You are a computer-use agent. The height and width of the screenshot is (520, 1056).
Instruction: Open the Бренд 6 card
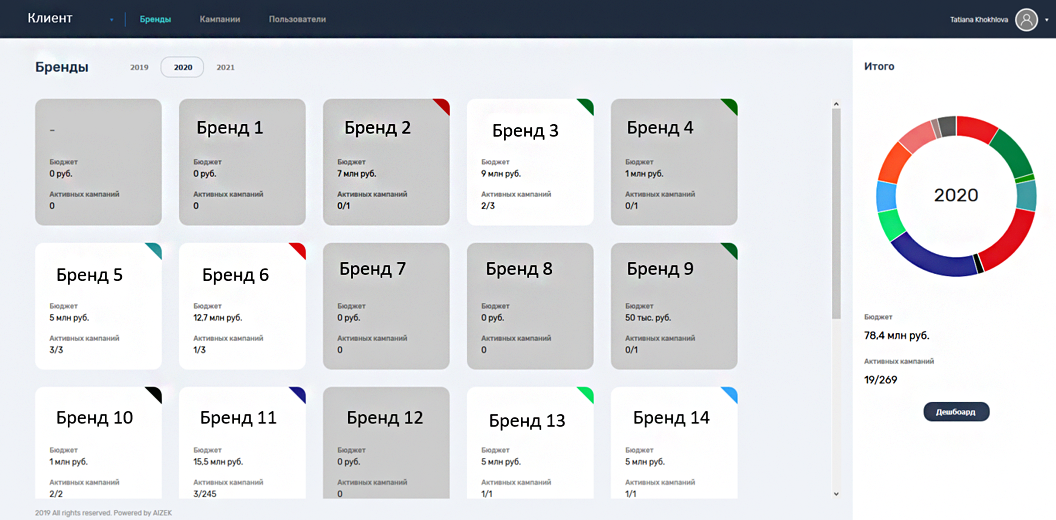point(241,306)
